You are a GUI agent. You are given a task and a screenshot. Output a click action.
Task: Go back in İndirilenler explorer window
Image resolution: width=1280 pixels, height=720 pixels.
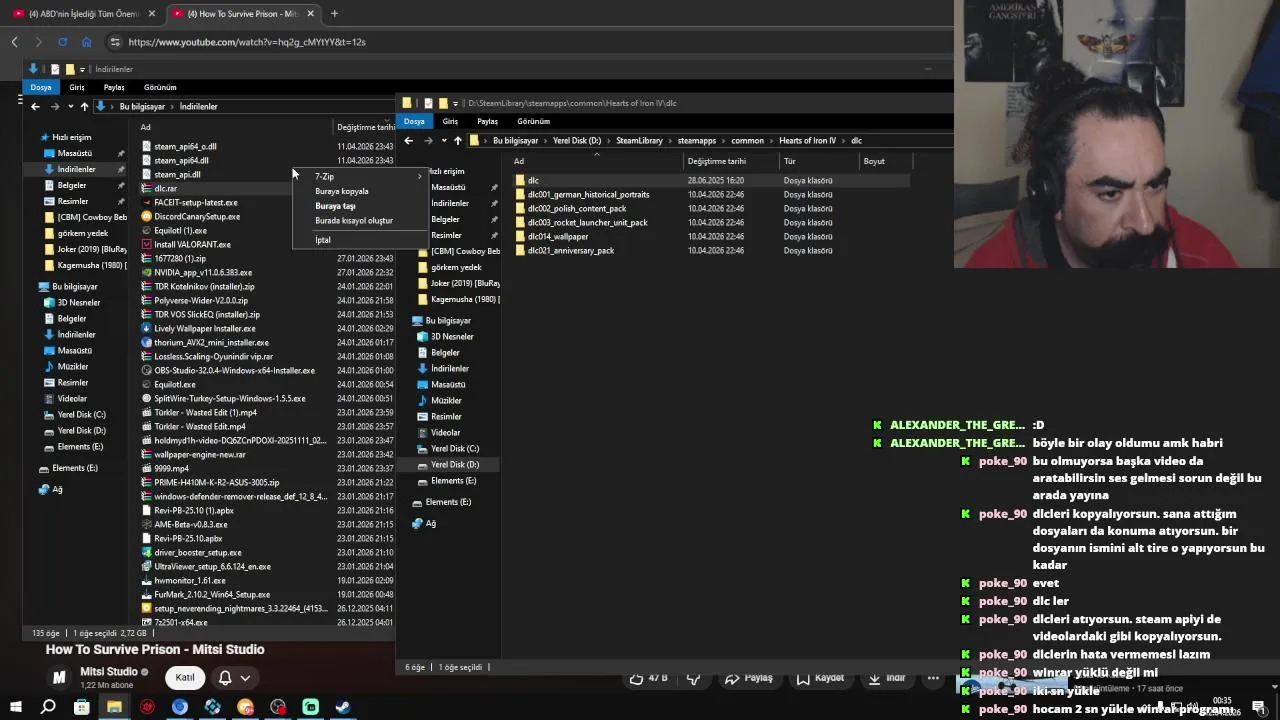click(x=35, y=106)
